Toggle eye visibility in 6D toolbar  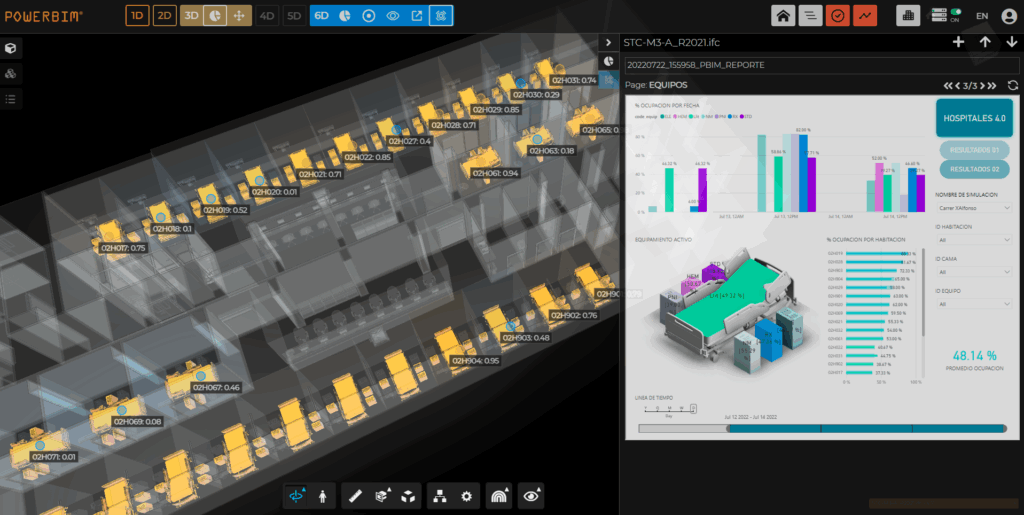click(393, 16)
